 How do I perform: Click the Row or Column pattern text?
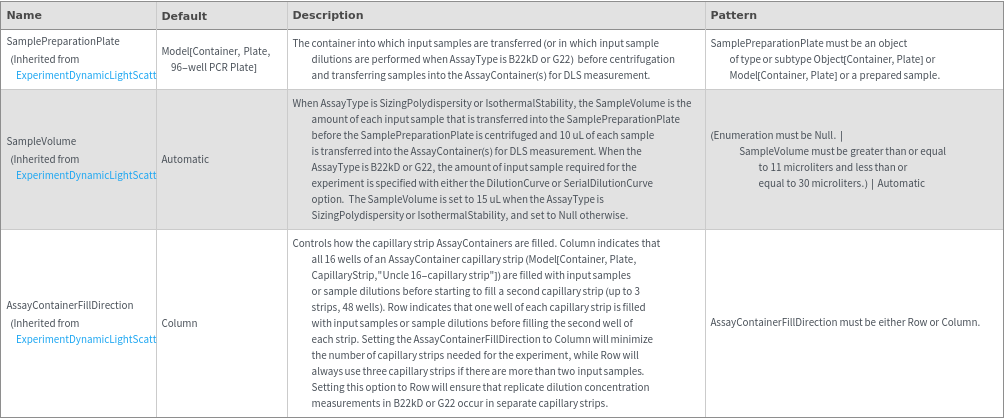point(843,323)
